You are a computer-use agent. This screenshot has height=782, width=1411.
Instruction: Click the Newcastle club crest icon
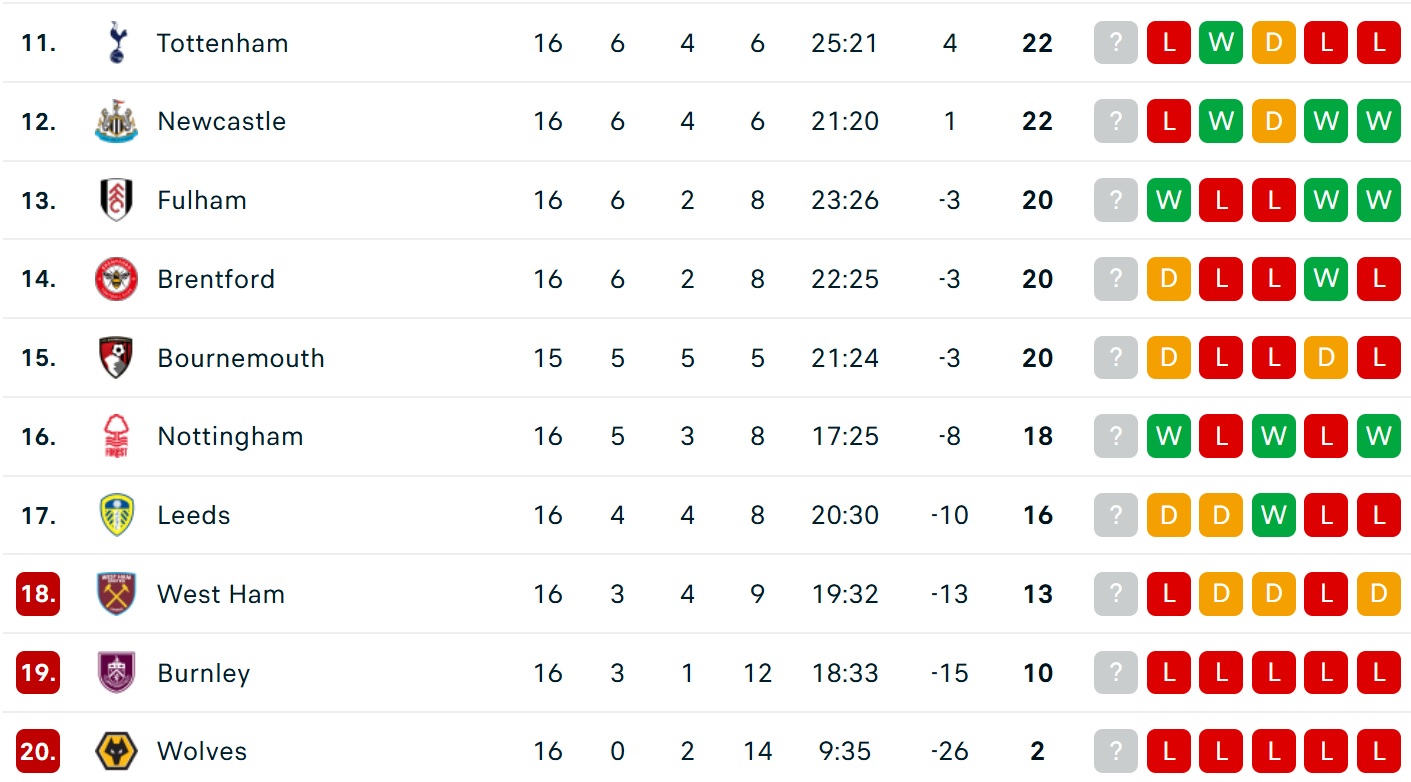point(117,122)
